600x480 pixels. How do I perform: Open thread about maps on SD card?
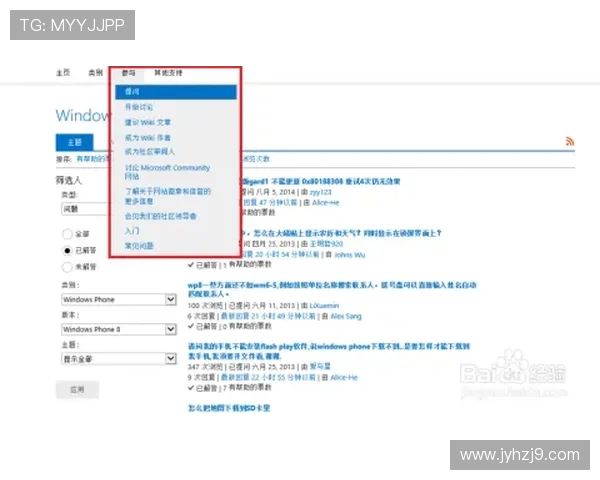coord(229,408)
